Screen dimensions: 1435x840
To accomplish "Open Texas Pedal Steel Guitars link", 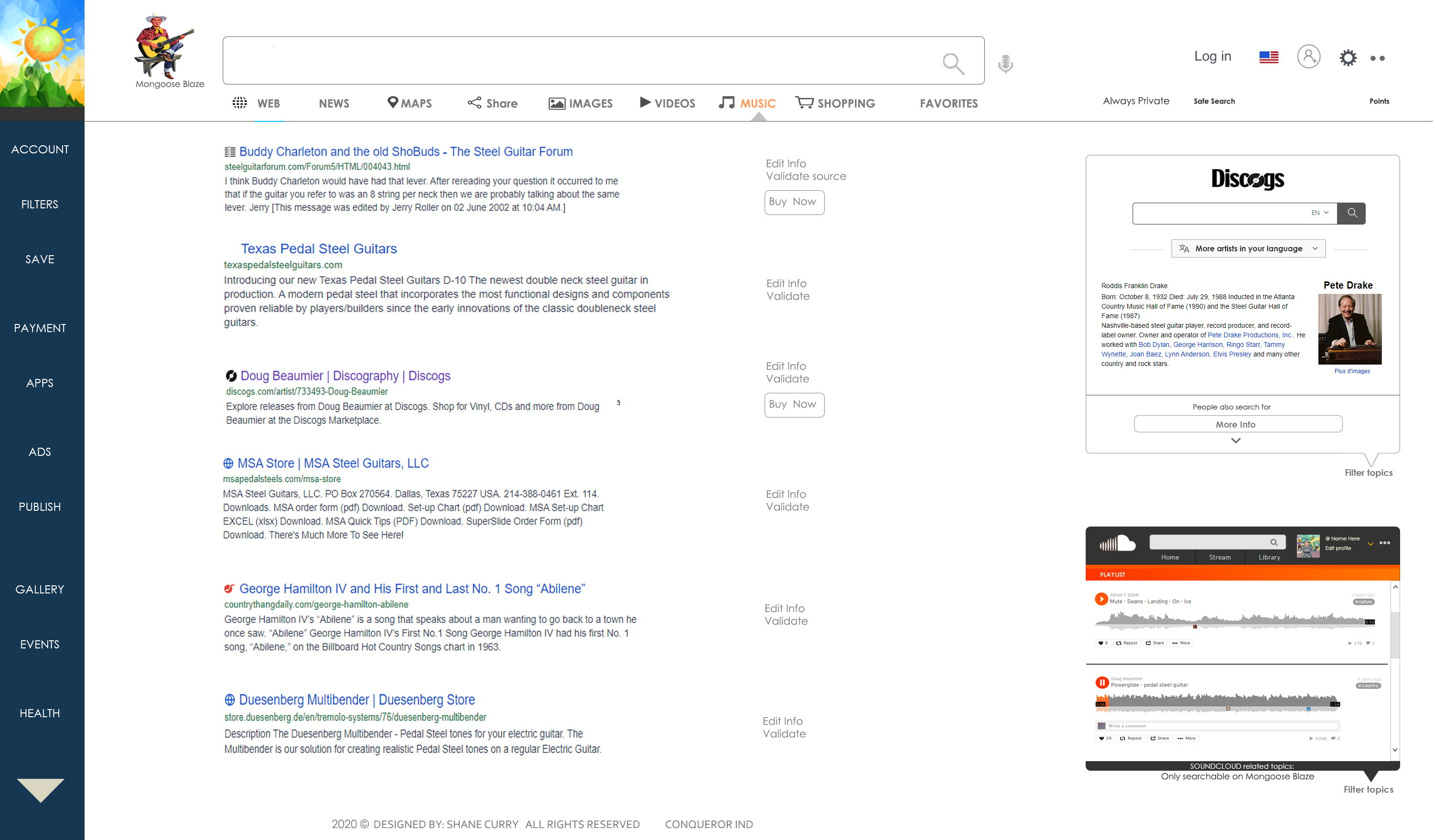I will [x=319, y=249].
